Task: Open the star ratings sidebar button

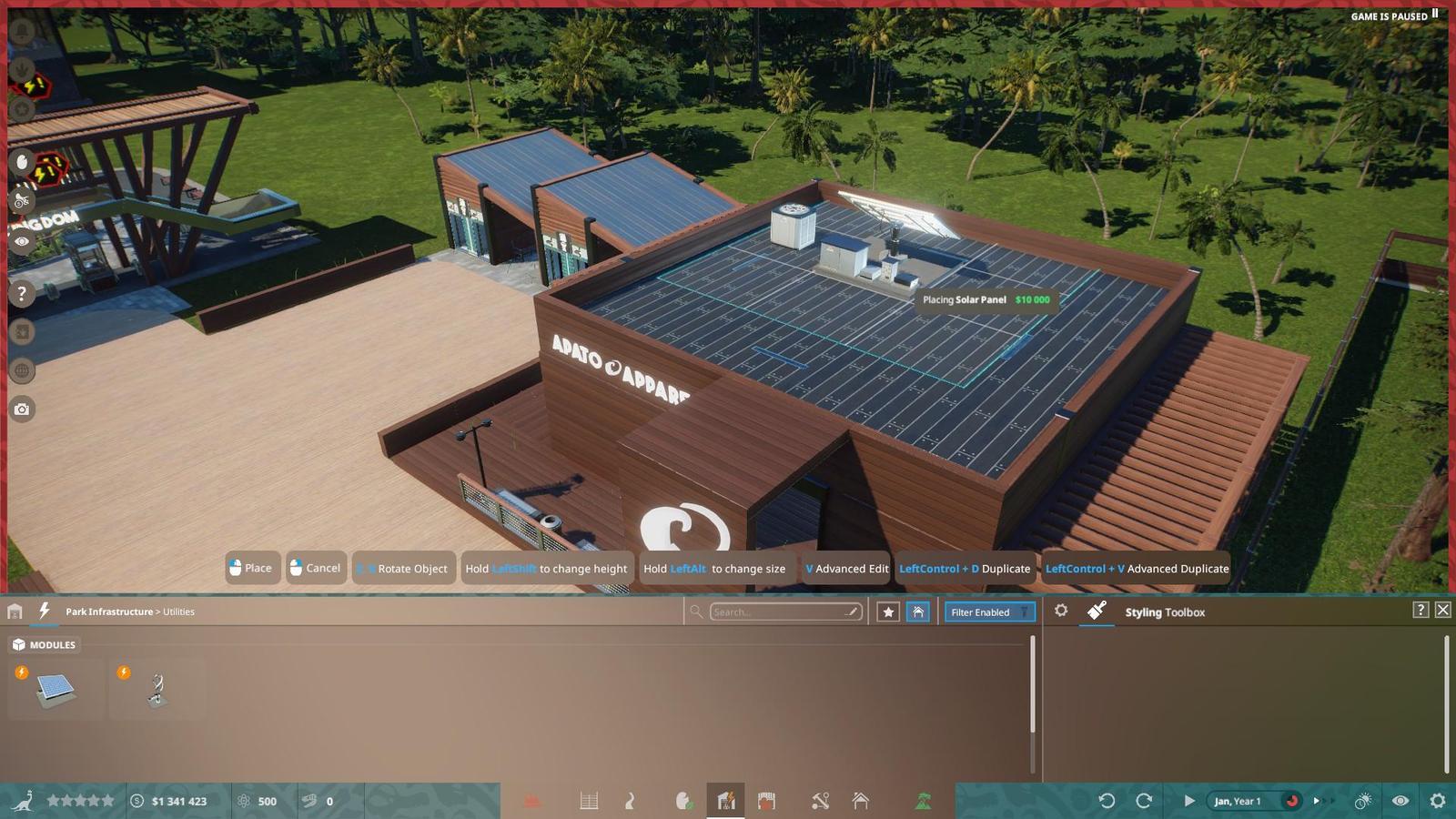Action: click(x=22, y=110)
